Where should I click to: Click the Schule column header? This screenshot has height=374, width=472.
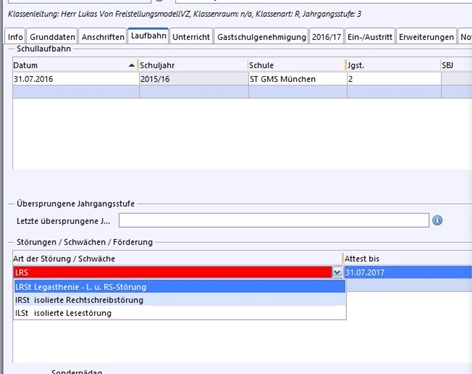click(297, 65)
